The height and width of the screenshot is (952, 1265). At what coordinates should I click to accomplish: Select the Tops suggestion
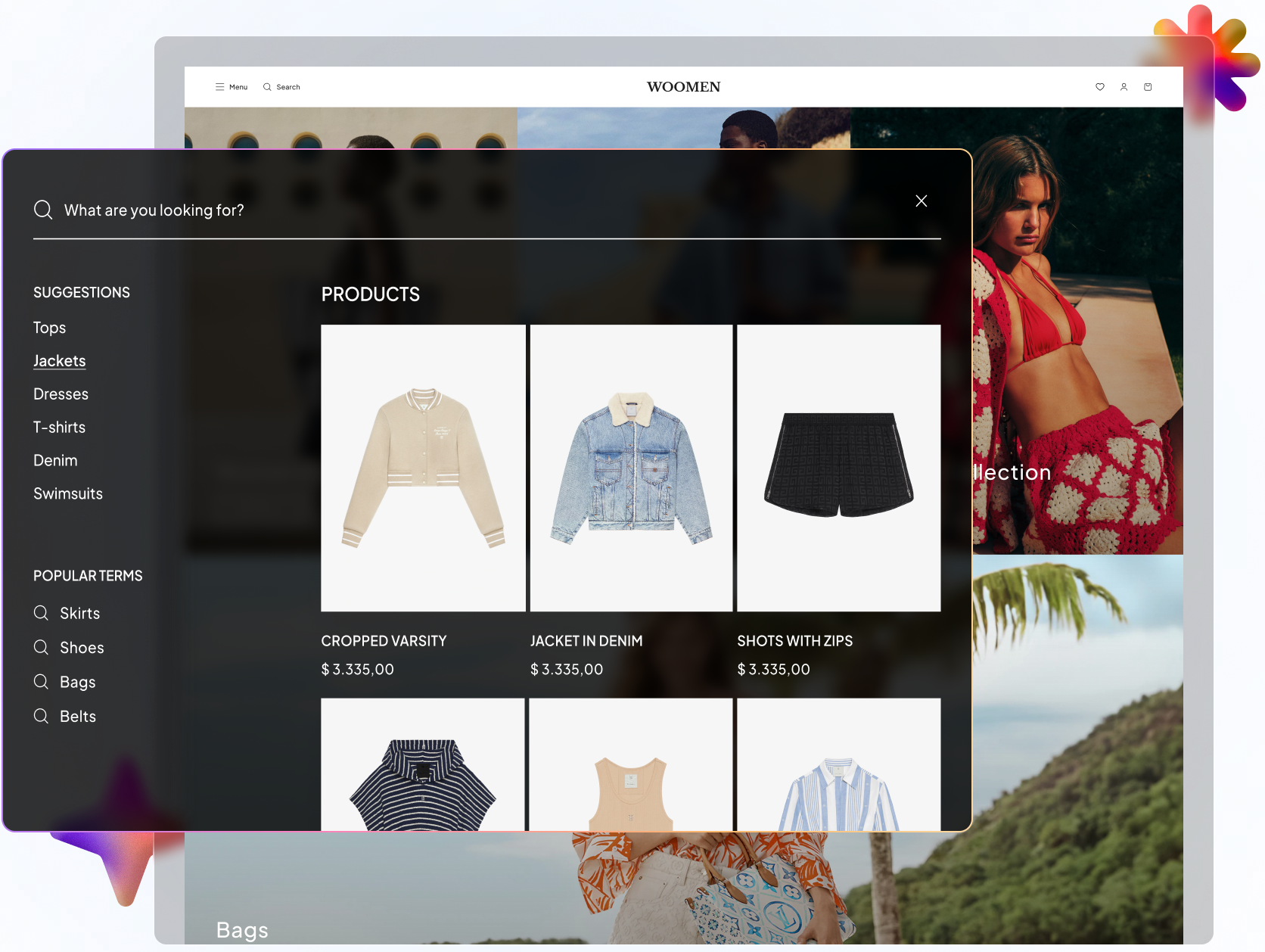click(x=50, y=328)
